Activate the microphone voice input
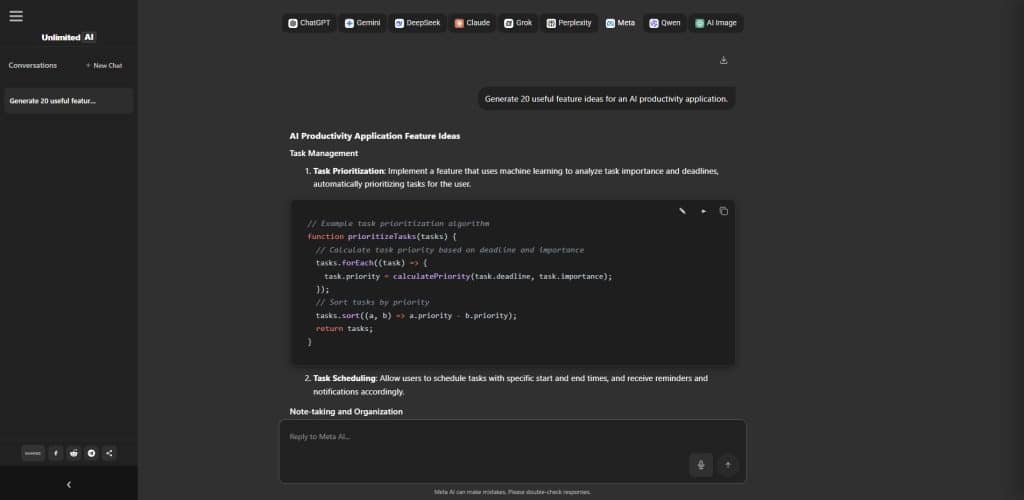Viewport: 1024px width, 500px height. [701, 465]
